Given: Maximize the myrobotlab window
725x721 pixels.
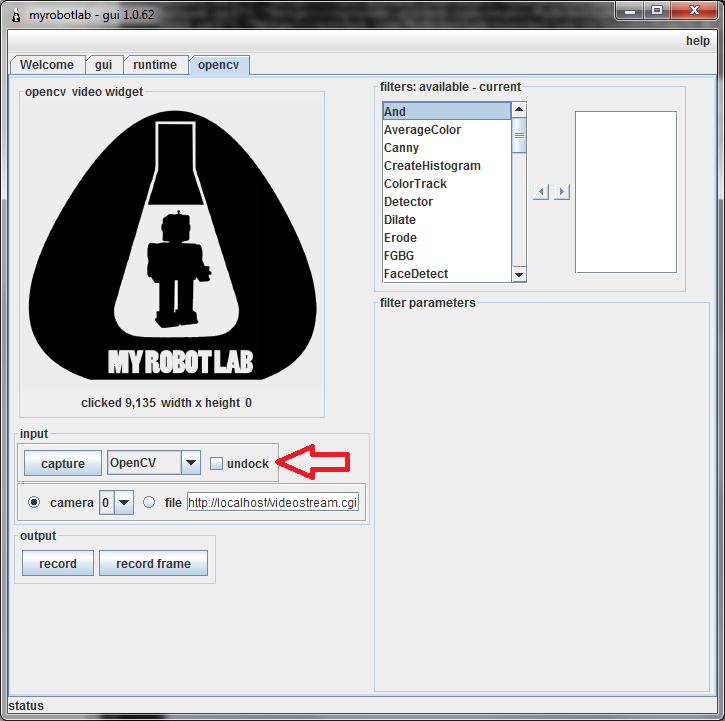Looking at the screenshot, I should (x=657, y=11).
